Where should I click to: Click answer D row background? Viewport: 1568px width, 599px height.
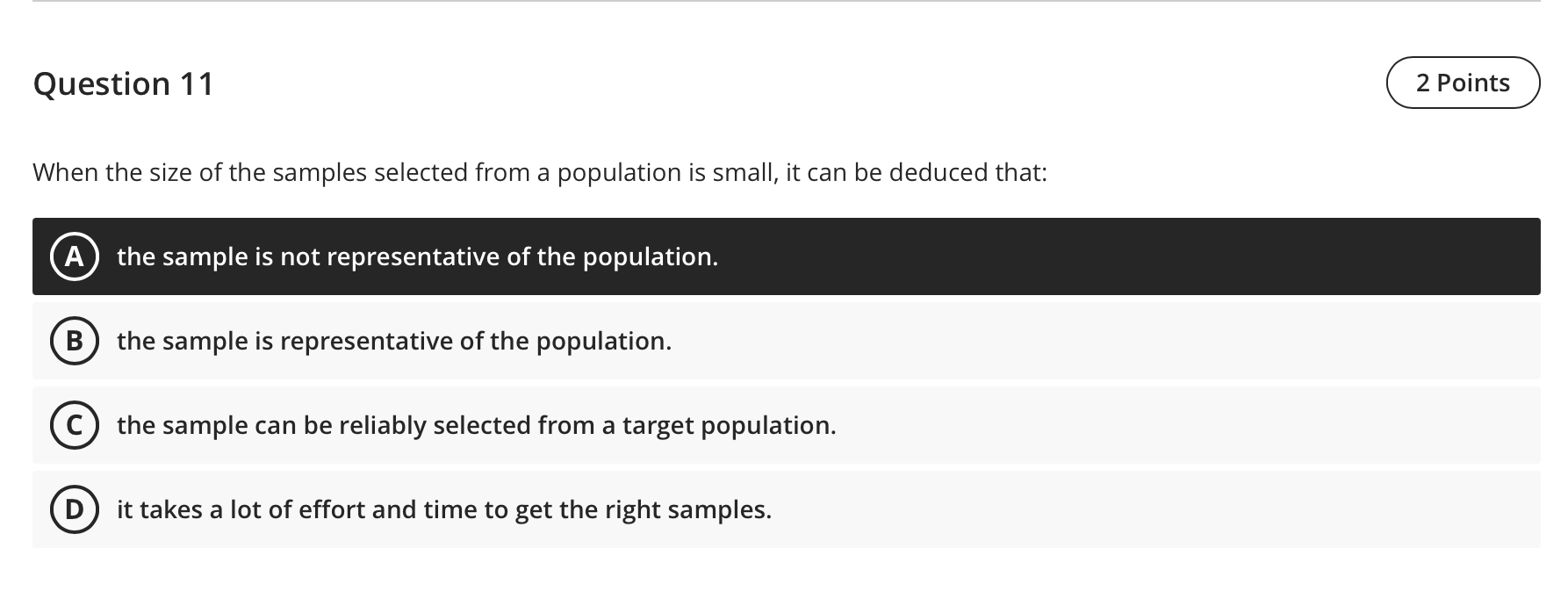click(1054, 509)
